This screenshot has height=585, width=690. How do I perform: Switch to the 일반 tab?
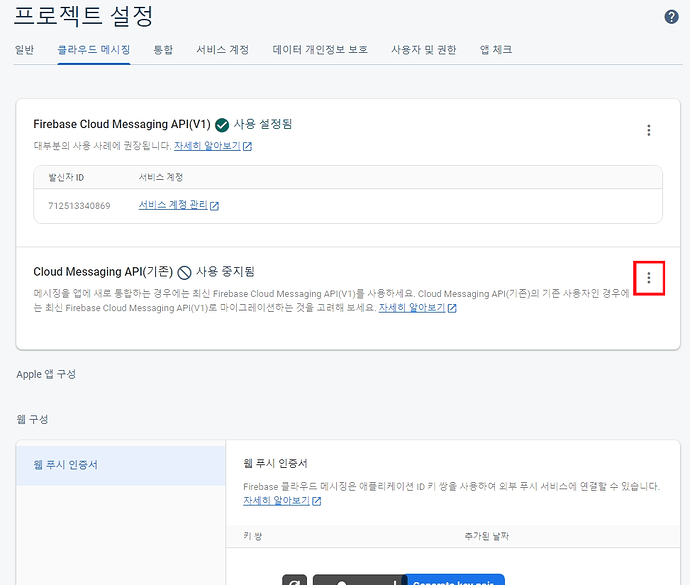pyautogui.click(x=24, y=50)
